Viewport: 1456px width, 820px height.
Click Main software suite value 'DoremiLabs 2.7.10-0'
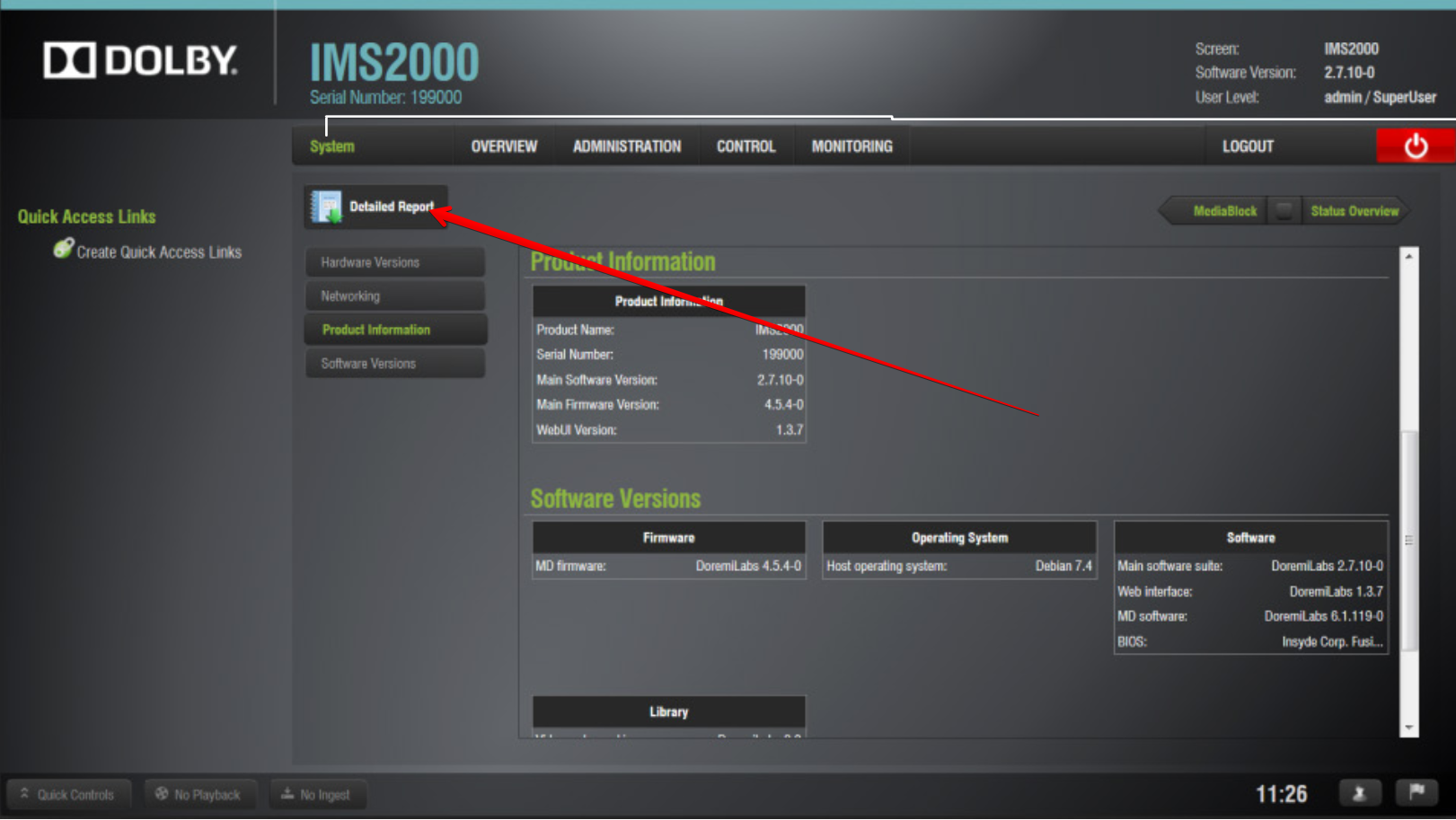point(1328,566)
